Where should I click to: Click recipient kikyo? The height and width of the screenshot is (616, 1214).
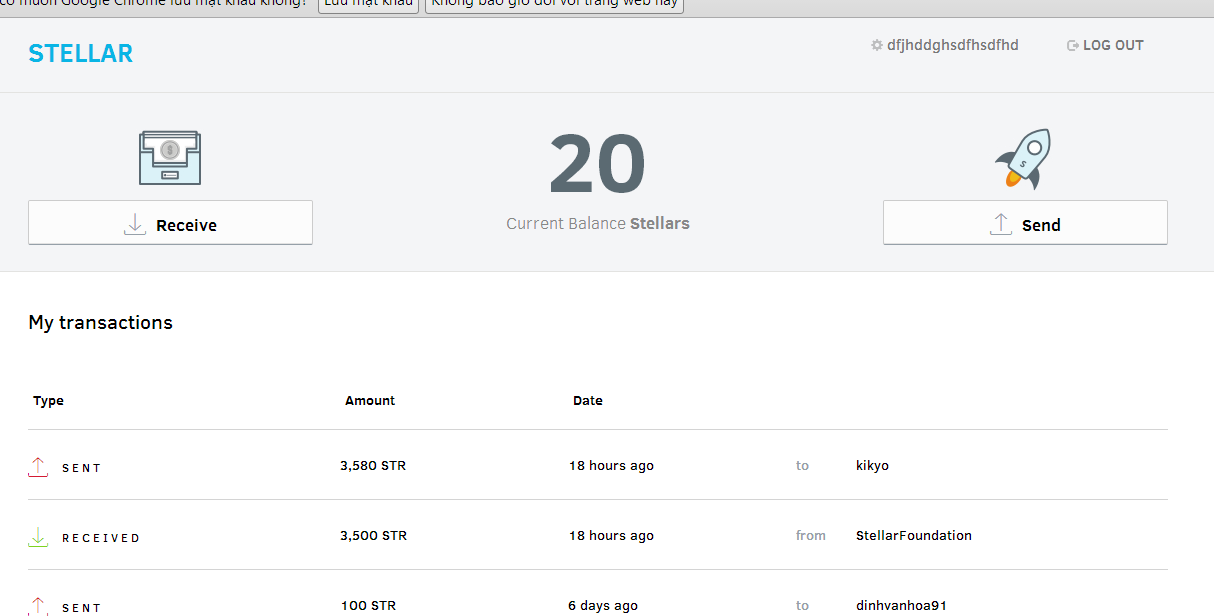pos(872,465)
